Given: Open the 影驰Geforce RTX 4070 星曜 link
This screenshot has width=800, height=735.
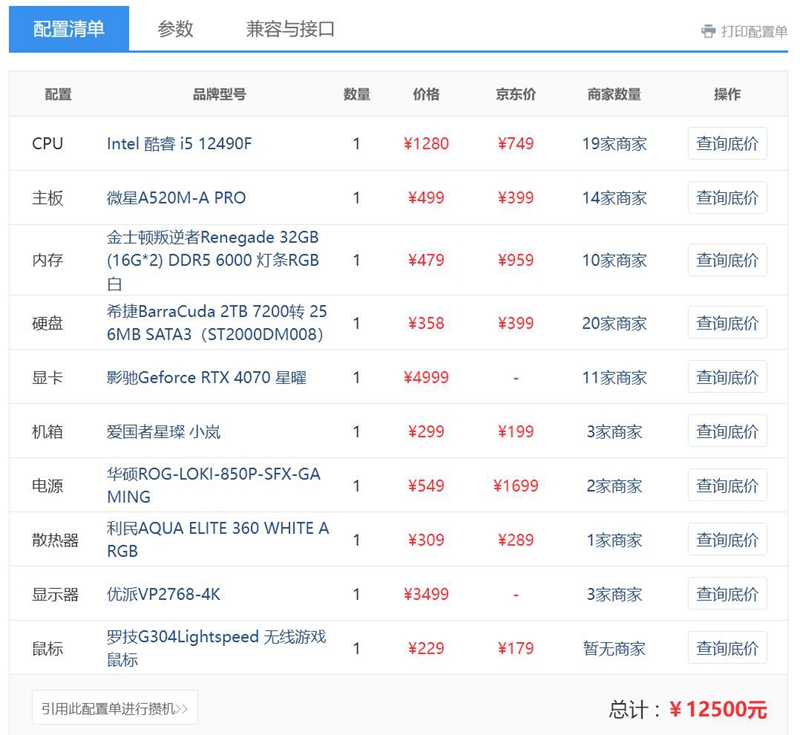Looking at the screenshot, I should (207, 377).
